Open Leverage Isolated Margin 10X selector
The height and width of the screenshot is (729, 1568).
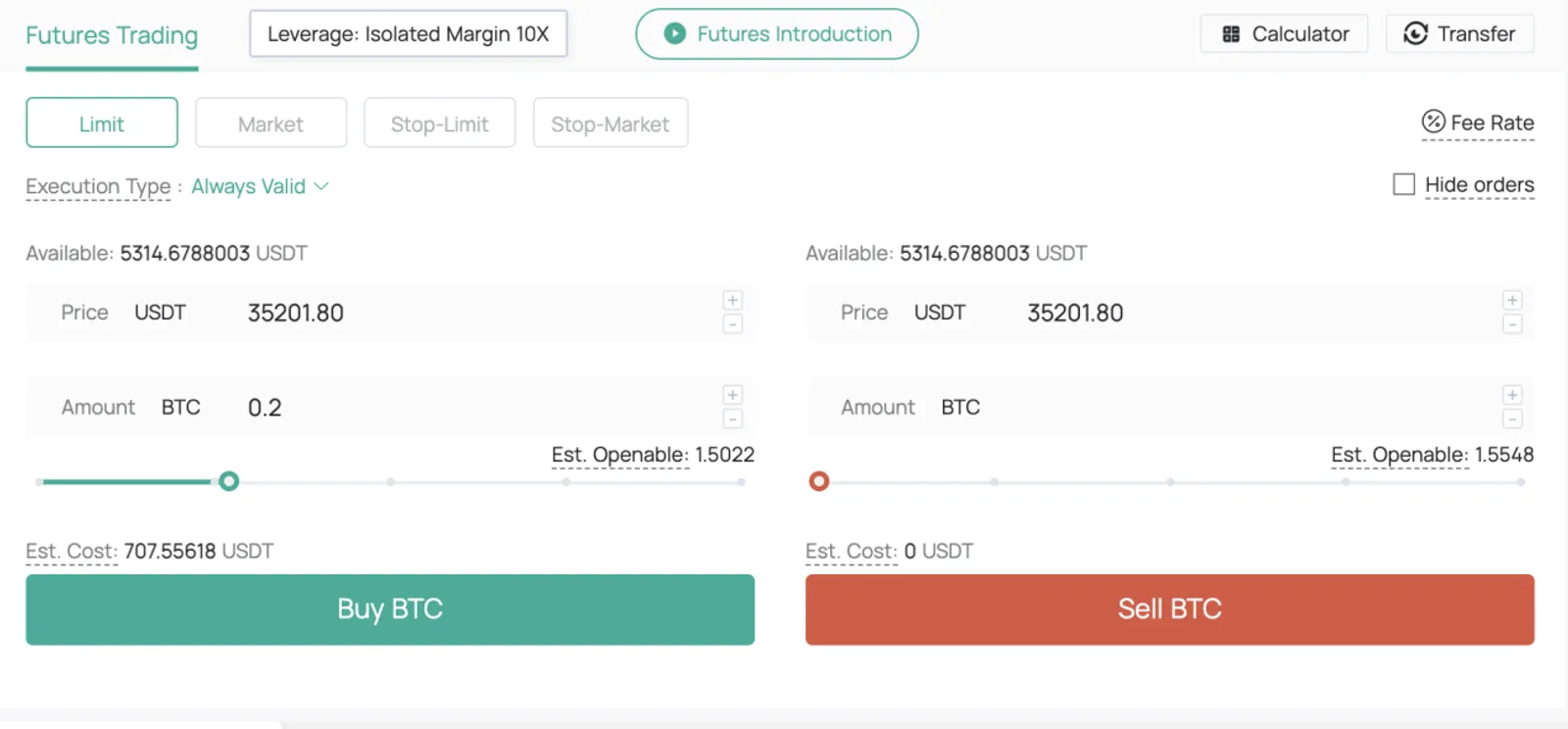point(408,34)
